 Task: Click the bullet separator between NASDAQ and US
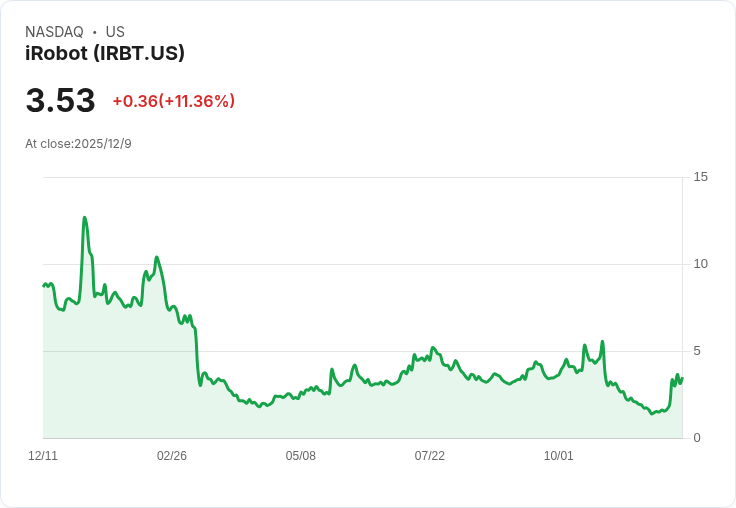(95, 32)
